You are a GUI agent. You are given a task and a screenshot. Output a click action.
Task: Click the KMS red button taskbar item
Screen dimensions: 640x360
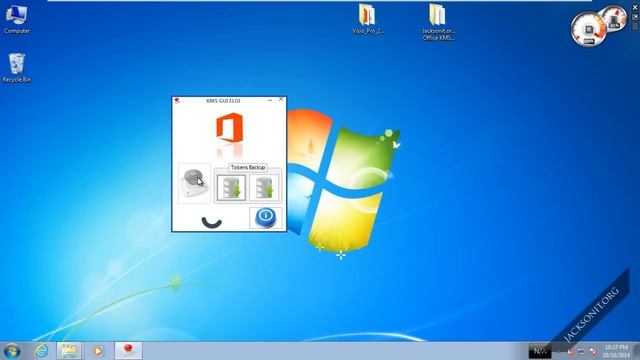(x=128, y=351)
